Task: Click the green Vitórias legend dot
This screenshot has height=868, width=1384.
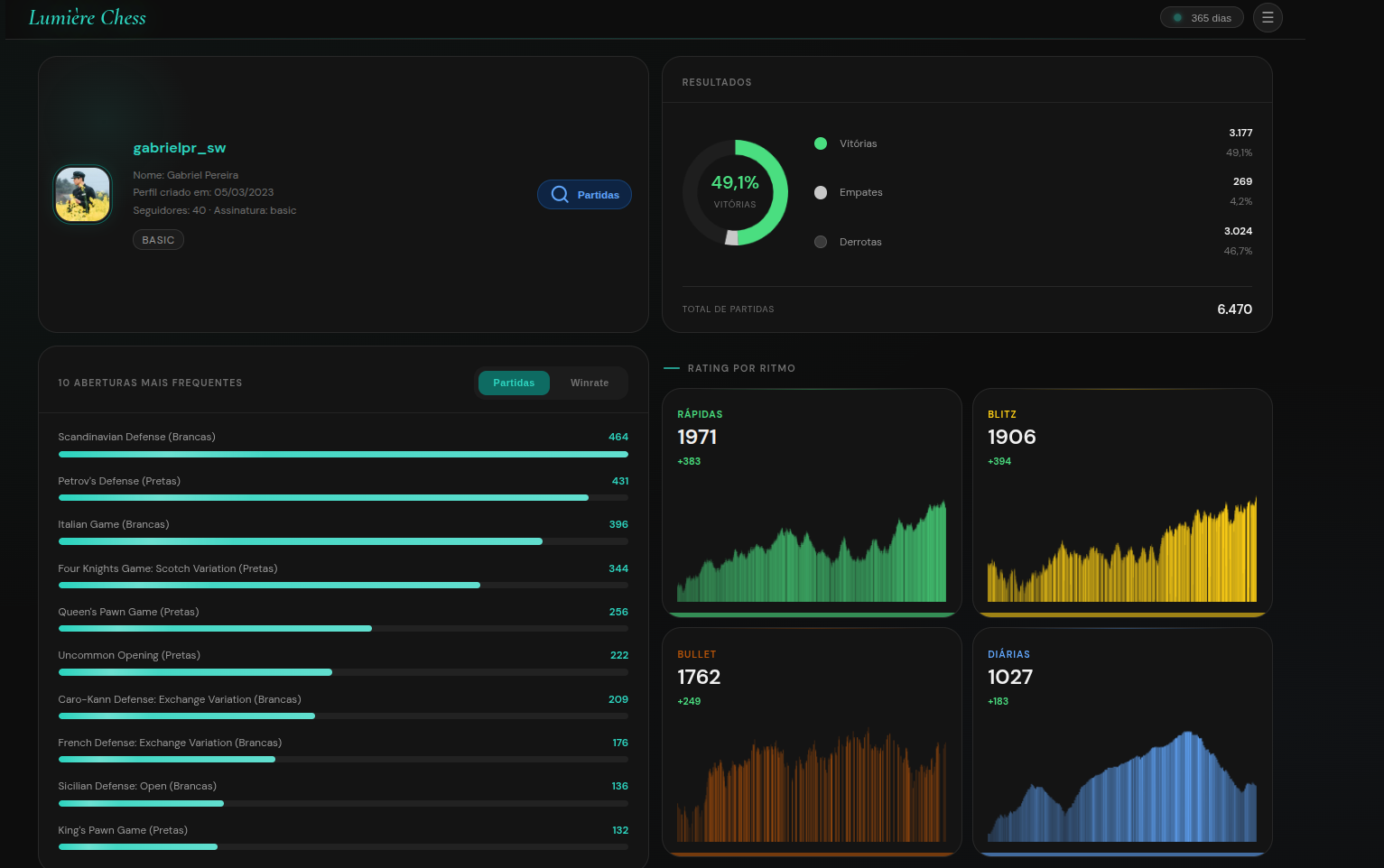Action: pos(821,143)
